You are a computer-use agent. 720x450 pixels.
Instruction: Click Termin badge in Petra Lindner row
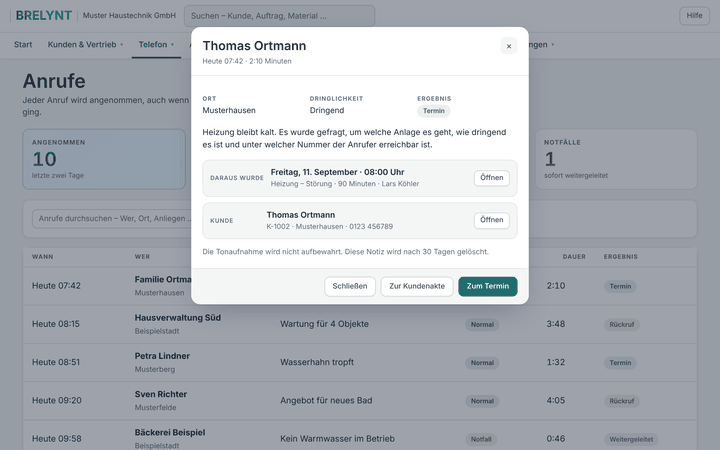point(620,362)
